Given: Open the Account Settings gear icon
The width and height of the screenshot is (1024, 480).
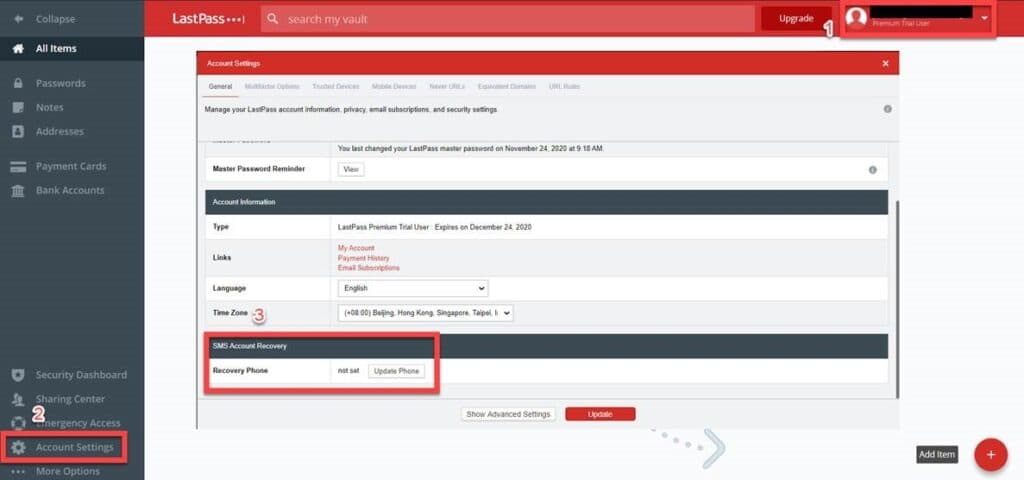Looking at the screenshot, I should 18,447.
